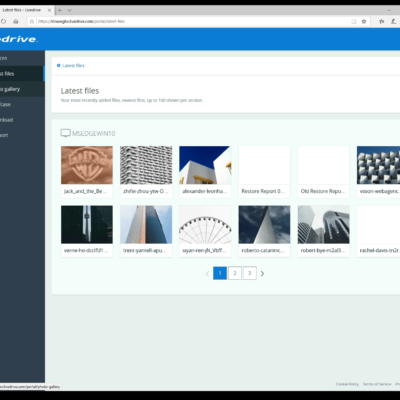The image size is (400, 400).
Task: Click the Latest files breadcrumb bullet icon
Action: tap(59, 66)
